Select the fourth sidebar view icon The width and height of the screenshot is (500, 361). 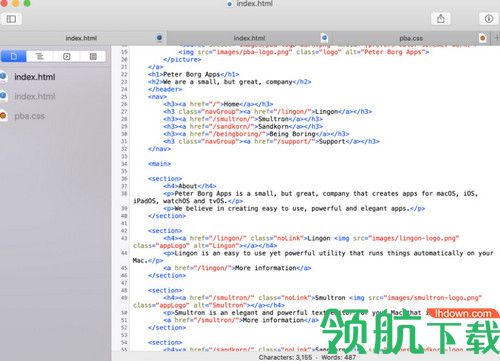(x=93, y=56)
